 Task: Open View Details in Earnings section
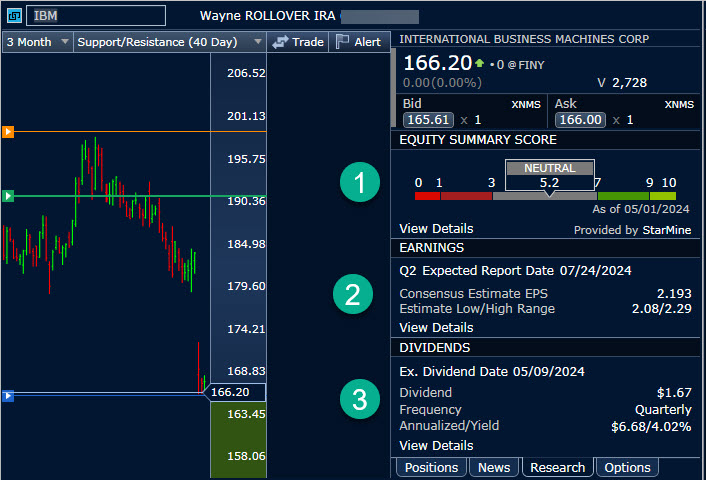(436, 327)
